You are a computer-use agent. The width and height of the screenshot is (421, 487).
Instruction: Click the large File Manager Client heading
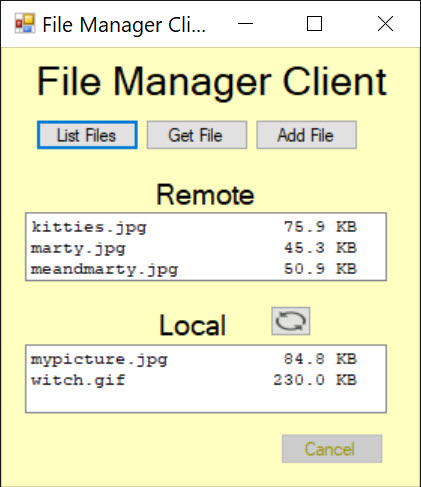pyautogui.click(x=212, y=81)
